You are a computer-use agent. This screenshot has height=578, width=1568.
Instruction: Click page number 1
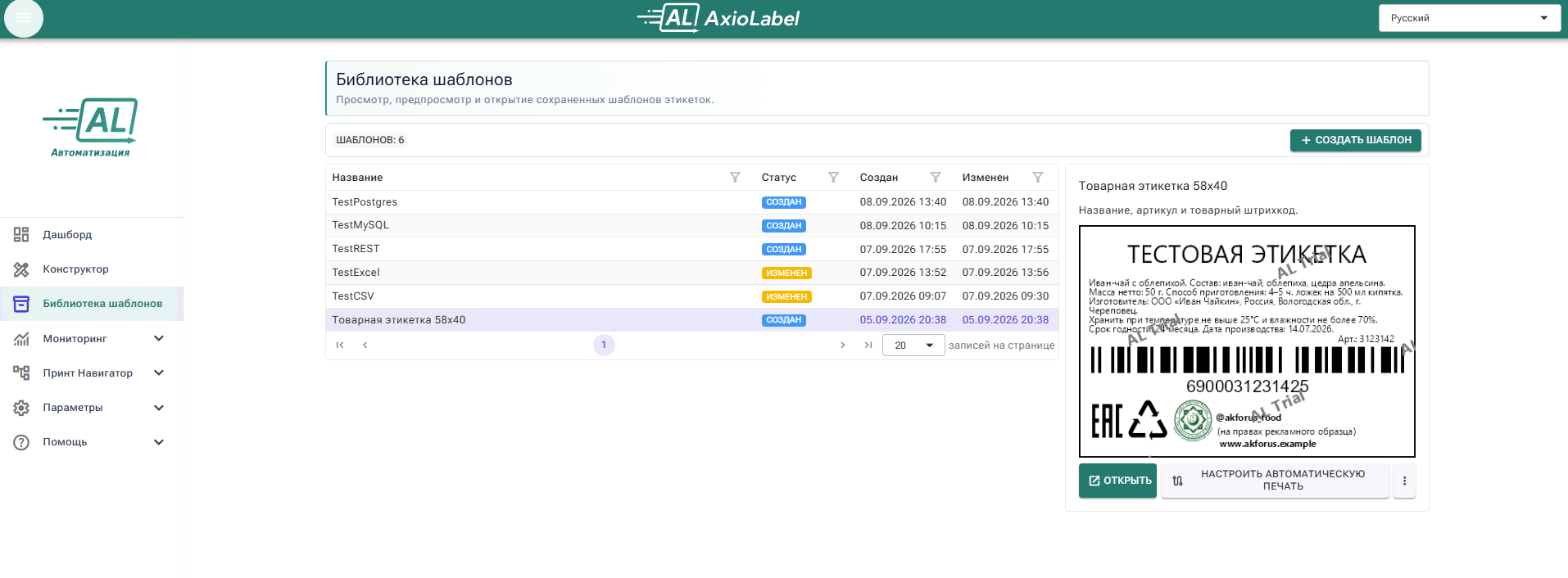(x=604, y=345)
